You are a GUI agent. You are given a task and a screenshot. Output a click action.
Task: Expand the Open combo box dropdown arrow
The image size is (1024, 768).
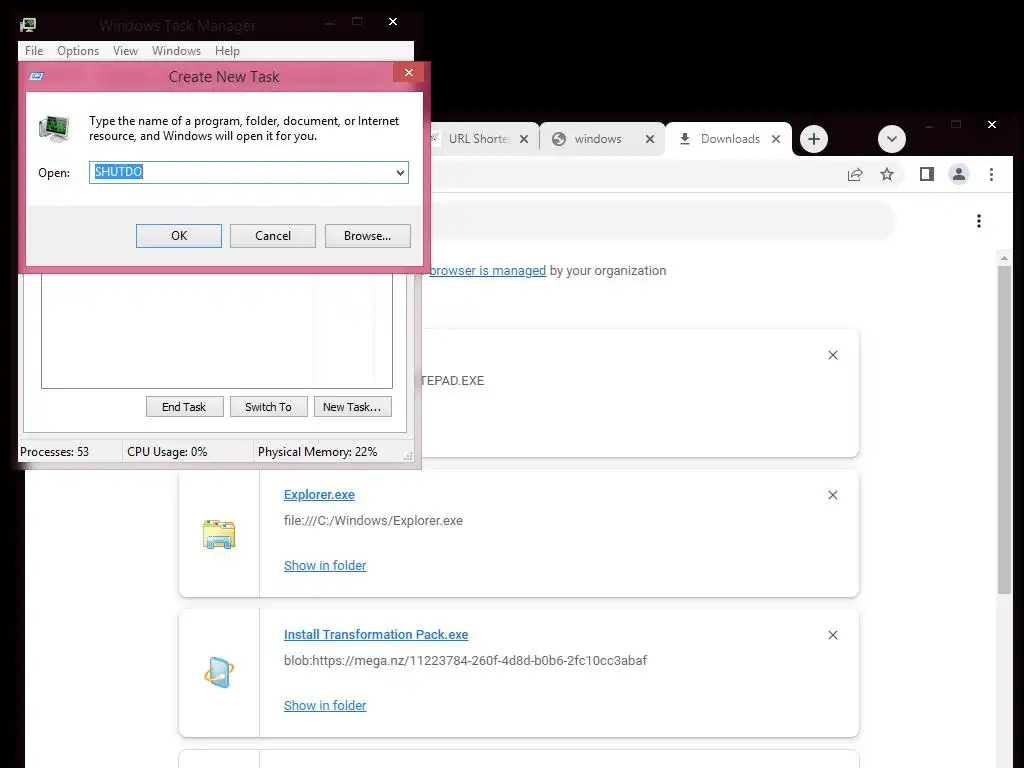[x=400, y=172]
